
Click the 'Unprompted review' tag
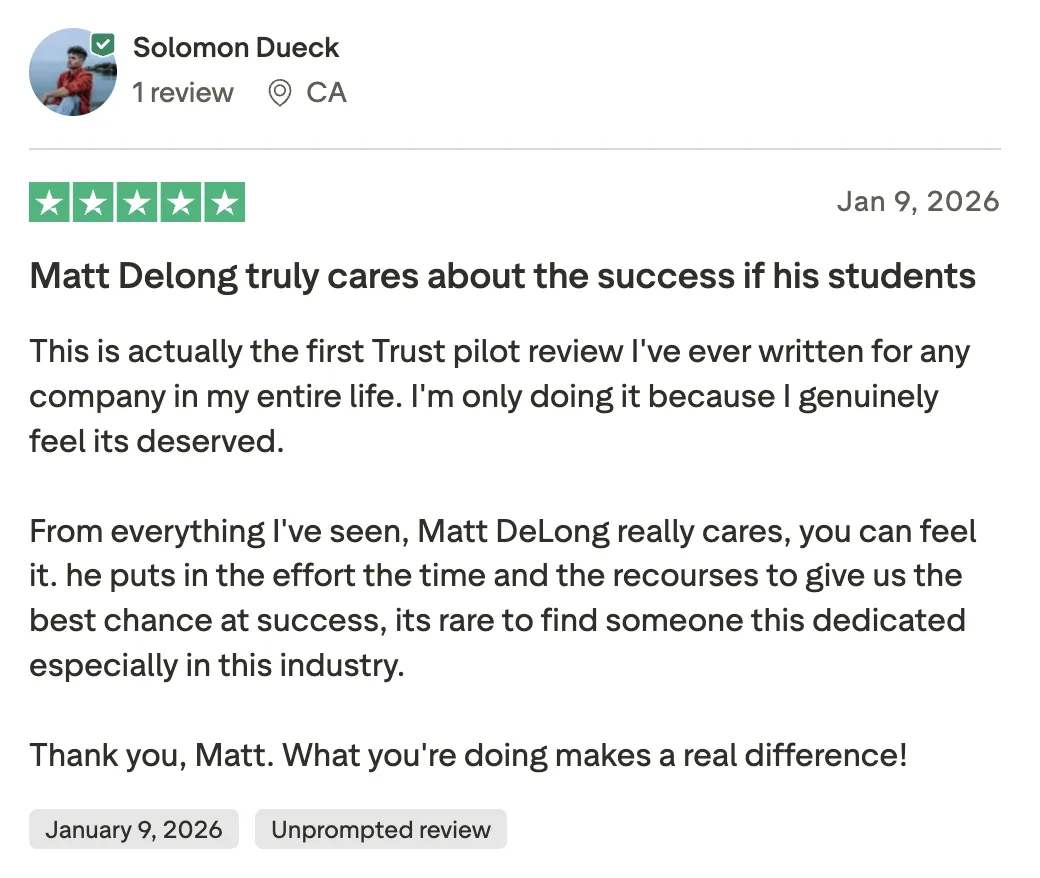(381, 830)
